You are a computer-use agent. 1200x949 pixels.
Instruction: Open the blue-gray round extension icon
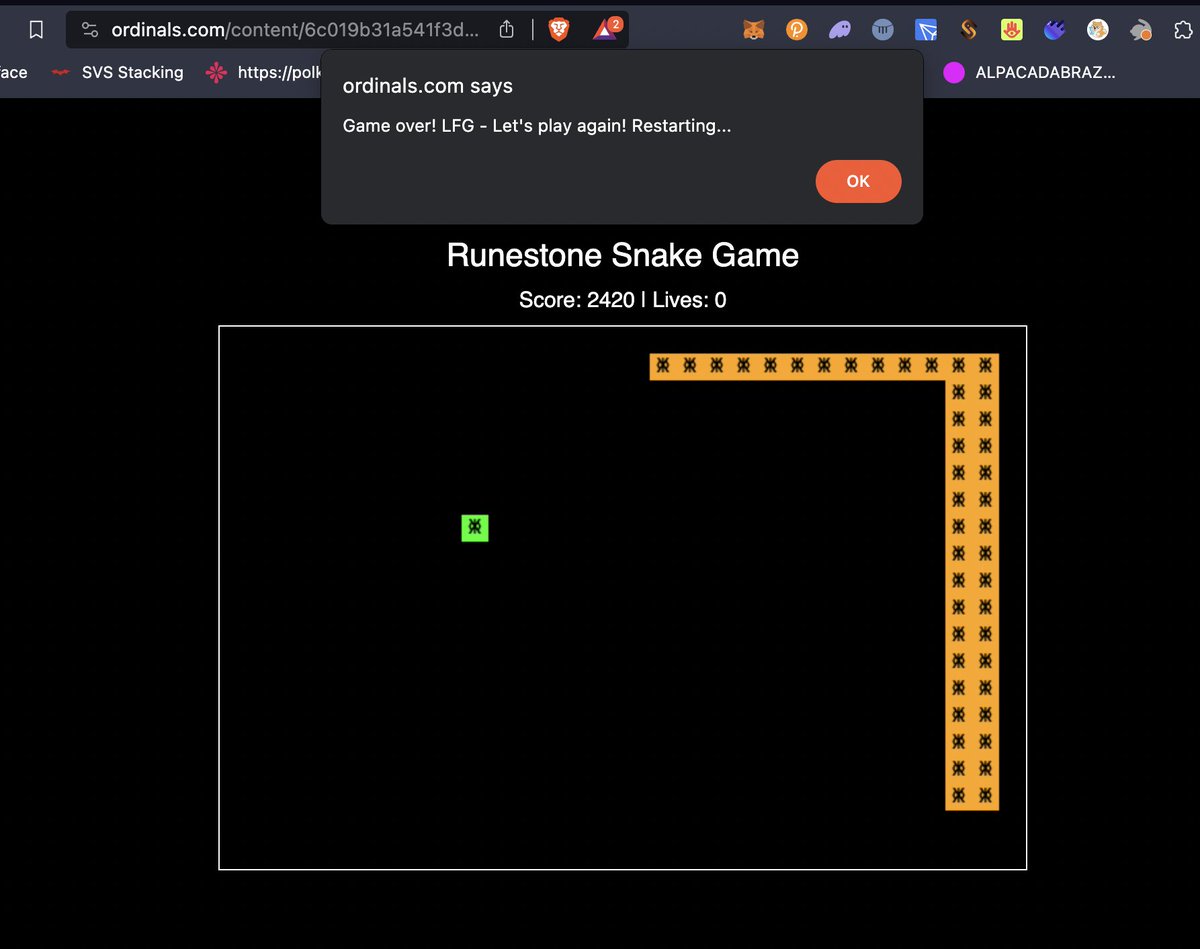882,30
